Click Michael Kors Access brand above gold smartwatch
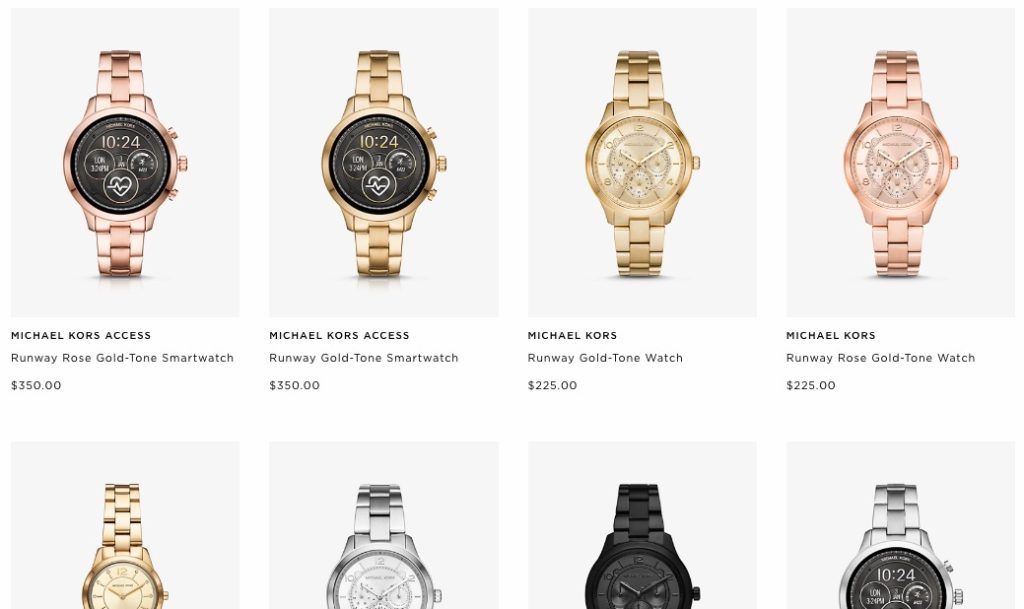 [340, 336]
